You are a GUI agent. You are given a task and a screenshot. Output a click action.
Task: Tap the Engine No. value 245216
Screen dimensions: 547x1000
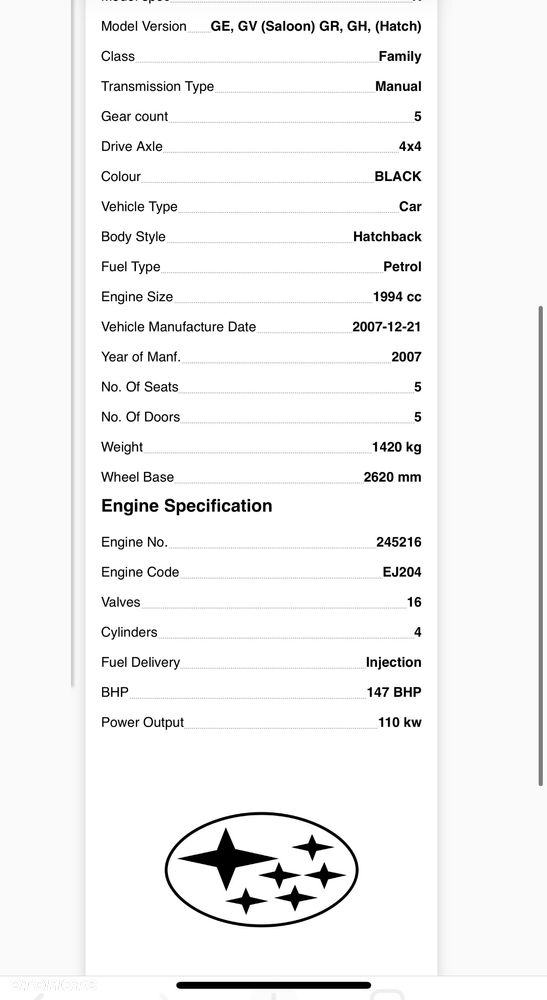pyautogui.click(x=398, y=542)
